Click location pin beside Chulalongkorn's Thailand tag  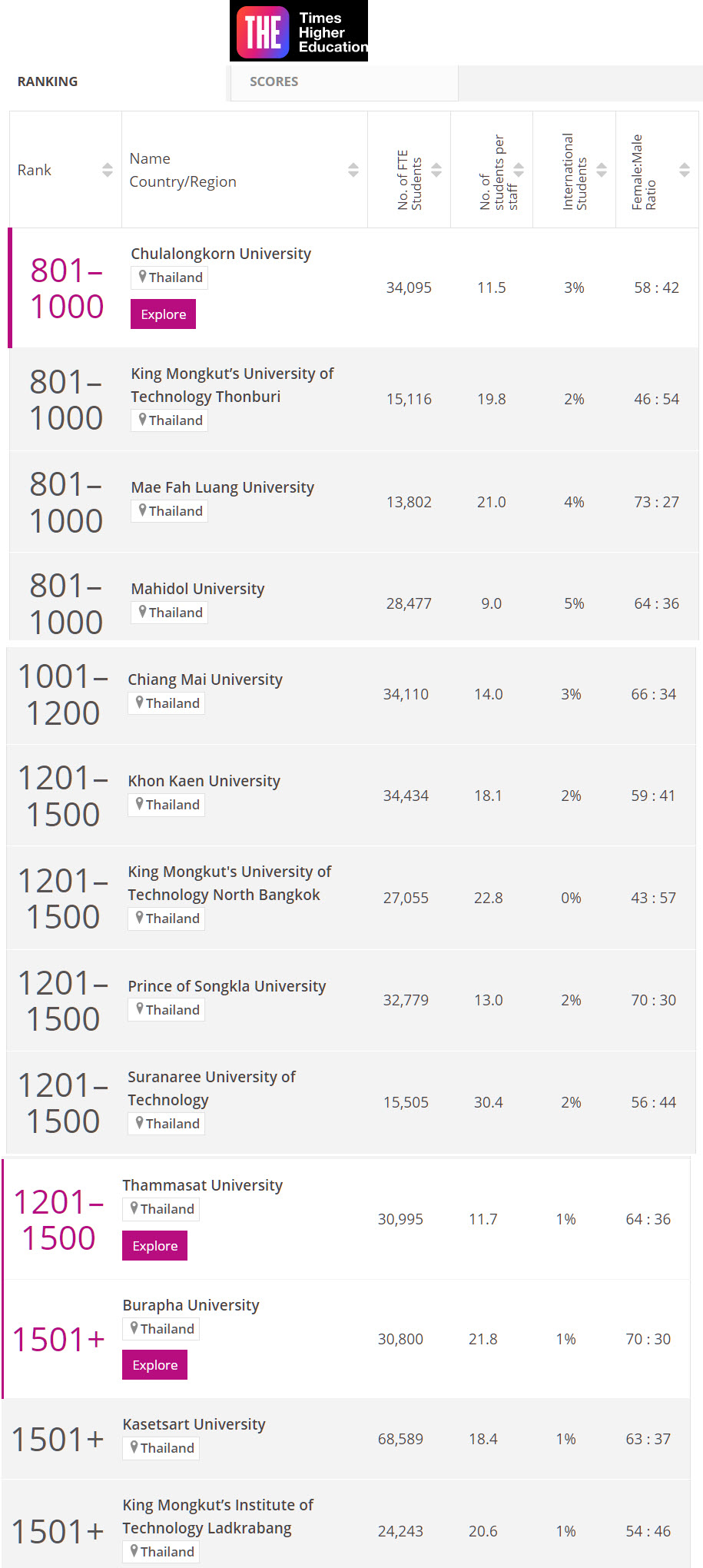click(142, 277)
